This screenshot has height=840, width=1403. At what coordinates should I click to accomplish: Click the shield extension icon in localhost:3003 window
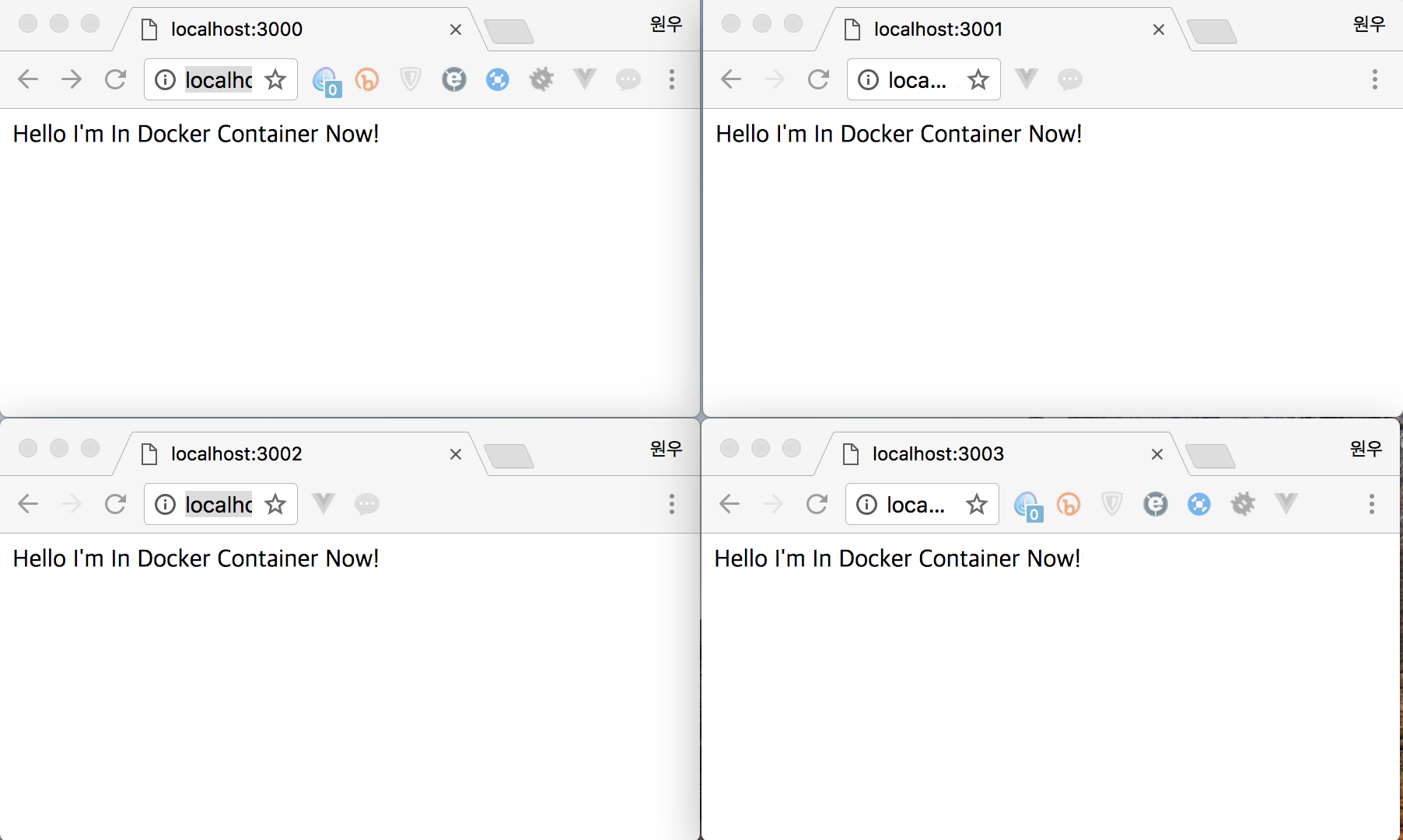(1112, 504)
